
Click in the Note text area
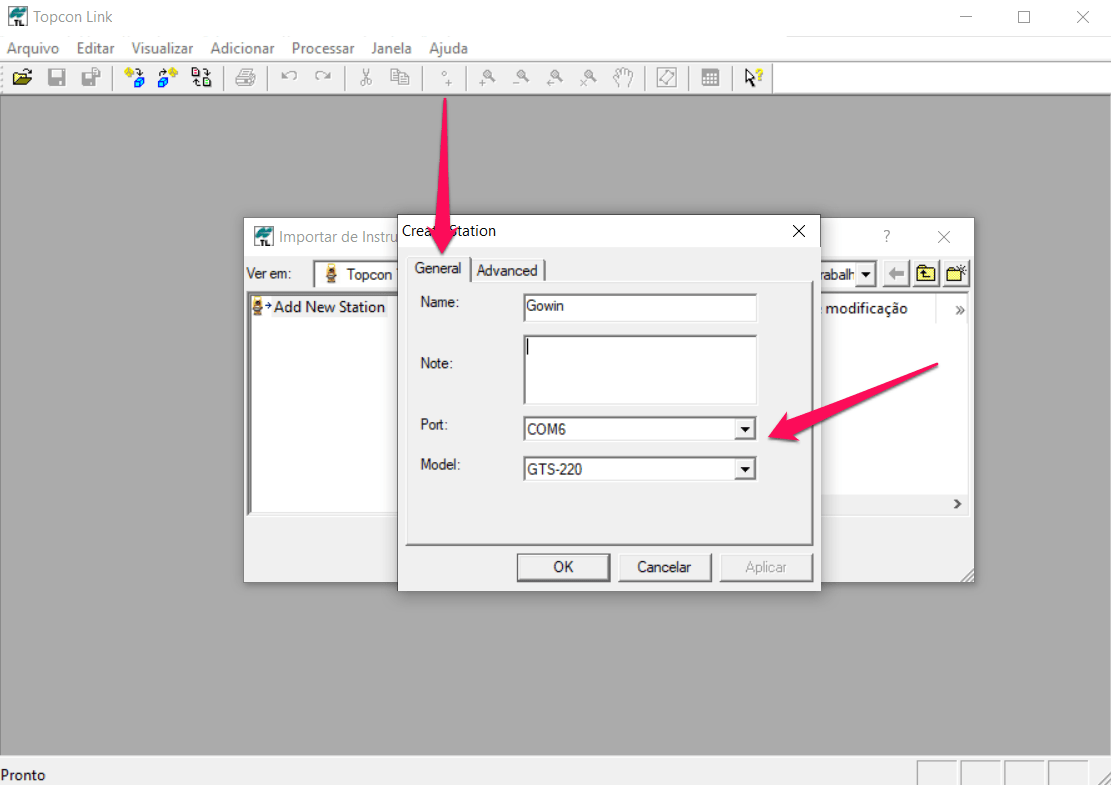click(640, 370)
